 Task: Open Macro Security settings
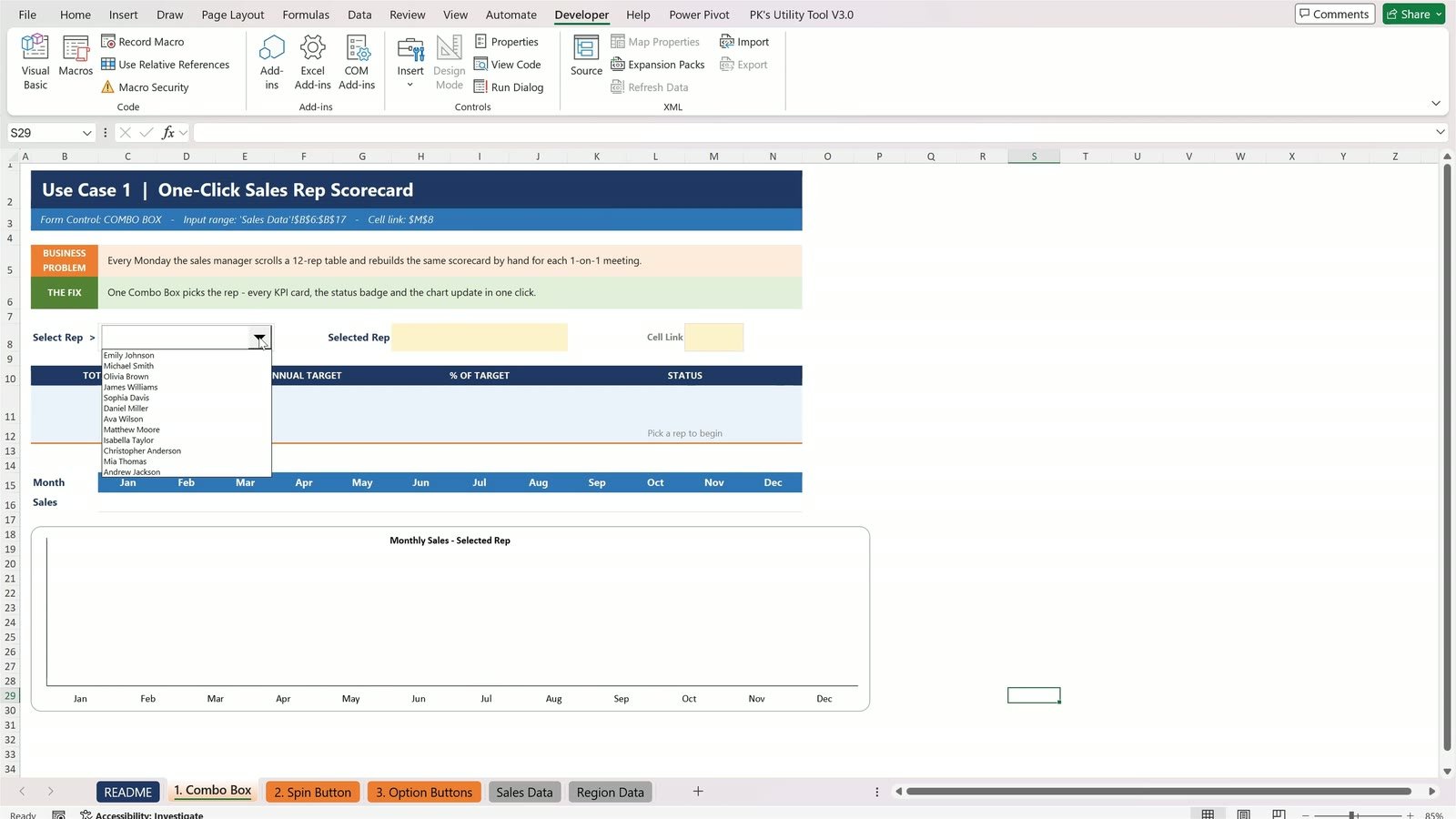(x=146, y=87)
